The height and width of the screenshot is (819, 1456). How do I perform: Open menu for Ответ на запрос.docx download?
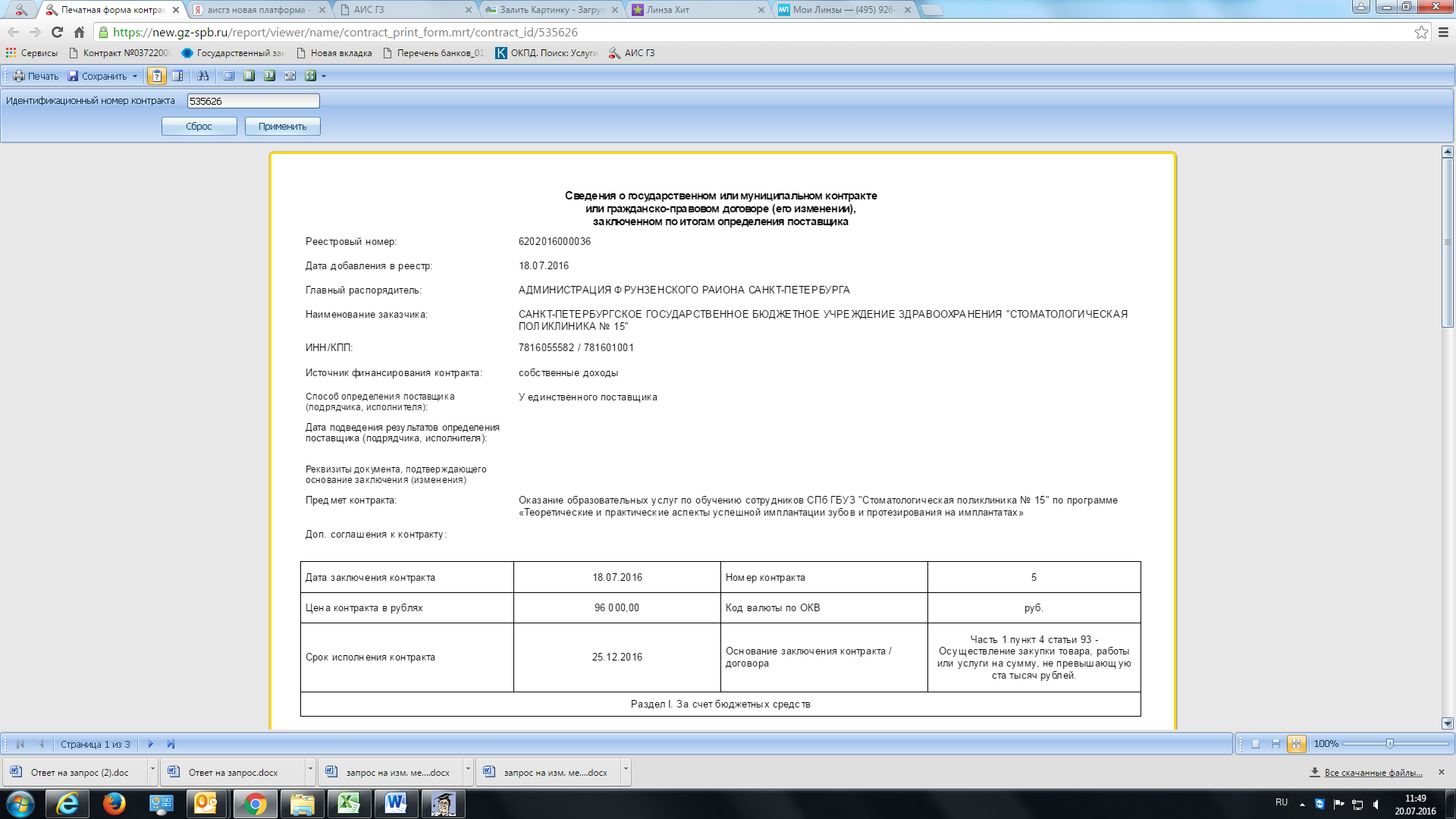310,770
